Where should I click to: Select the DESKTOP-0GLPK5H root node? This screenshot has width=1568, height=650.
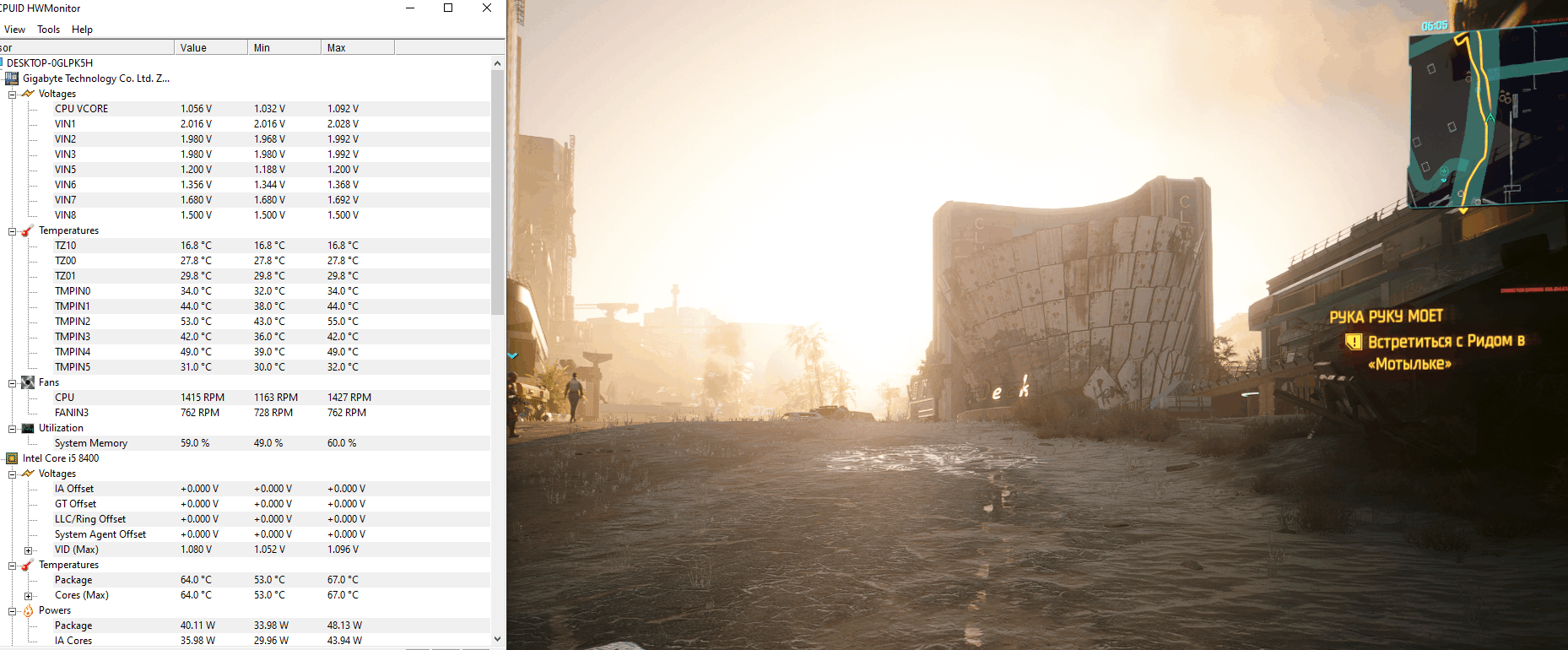(50, 63)
